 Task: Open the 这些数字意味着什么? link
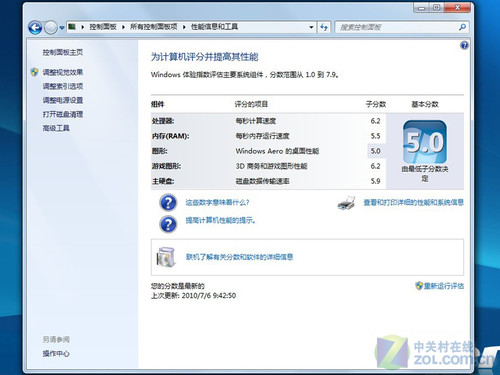(217, 202)
